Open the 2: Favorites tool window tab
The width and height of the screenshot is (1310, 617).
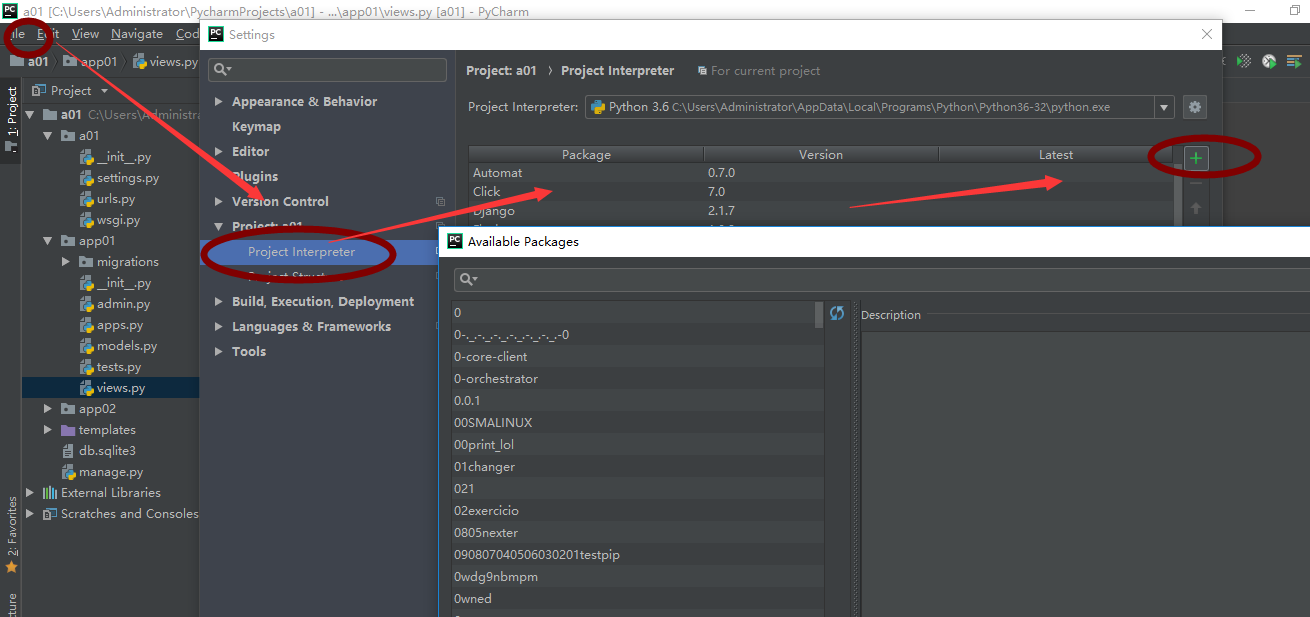pos(11,525)
